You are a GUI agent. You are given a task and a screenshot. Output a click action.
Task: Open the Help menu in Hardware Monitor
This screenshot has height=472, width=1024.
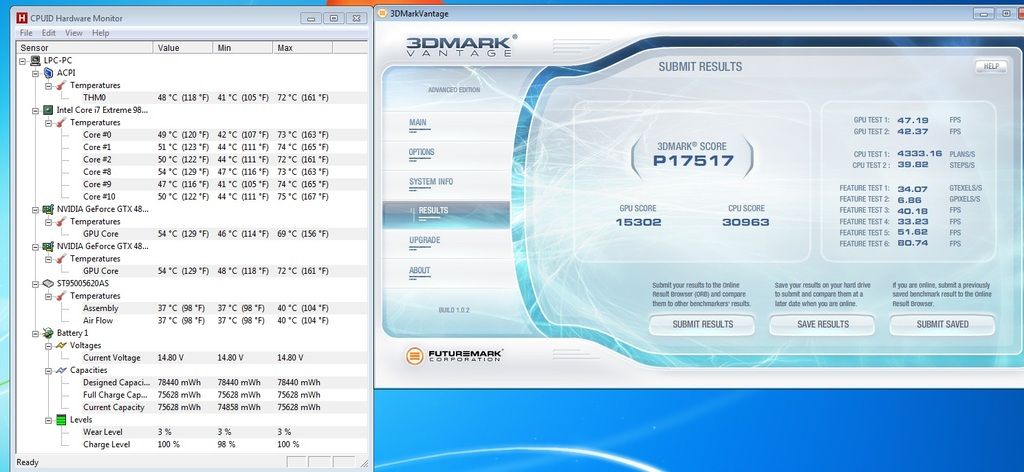point(101,33)
